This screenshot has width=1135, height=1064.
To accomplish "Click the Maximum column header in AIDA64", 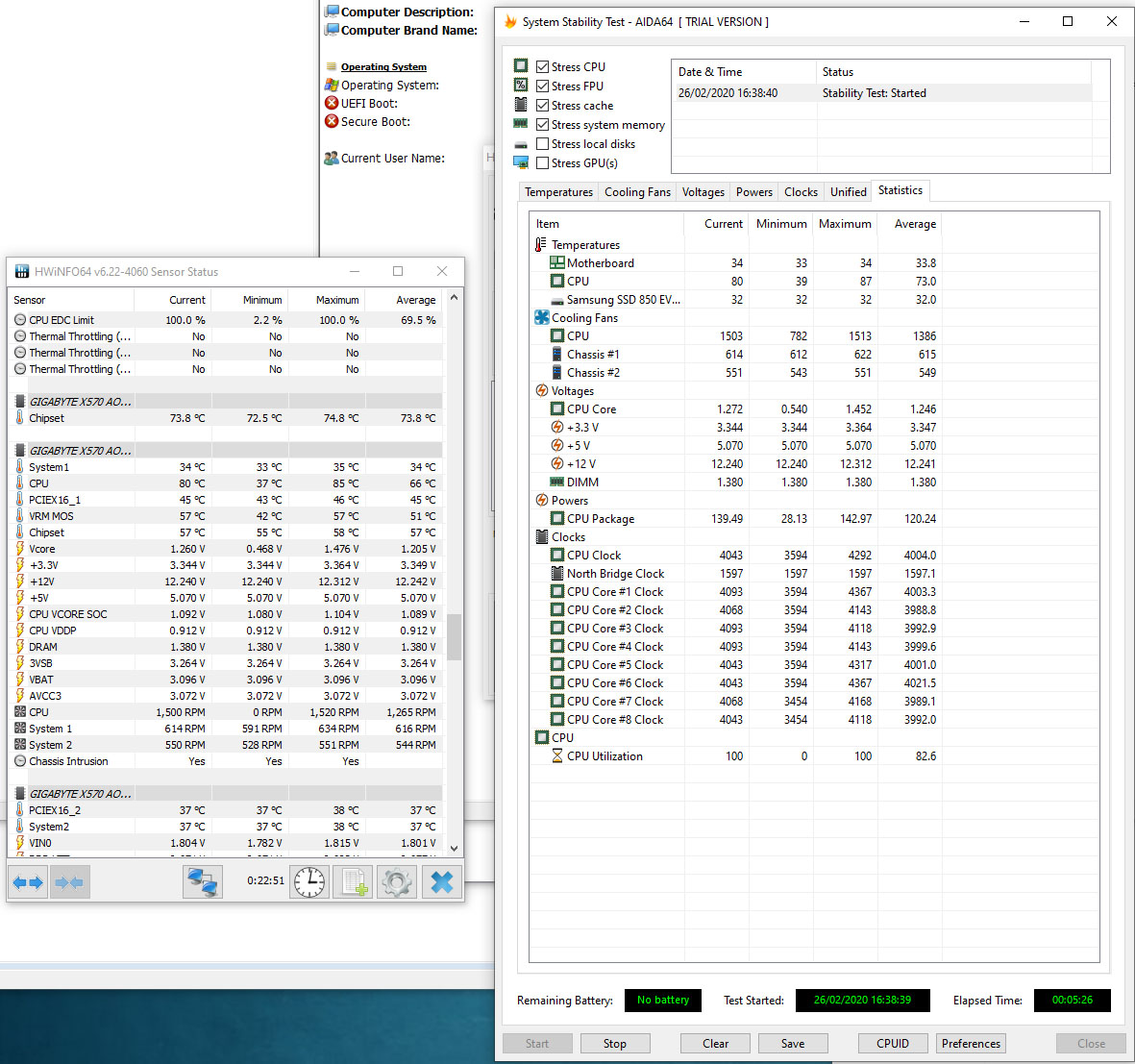I will (x=845, y=224).
